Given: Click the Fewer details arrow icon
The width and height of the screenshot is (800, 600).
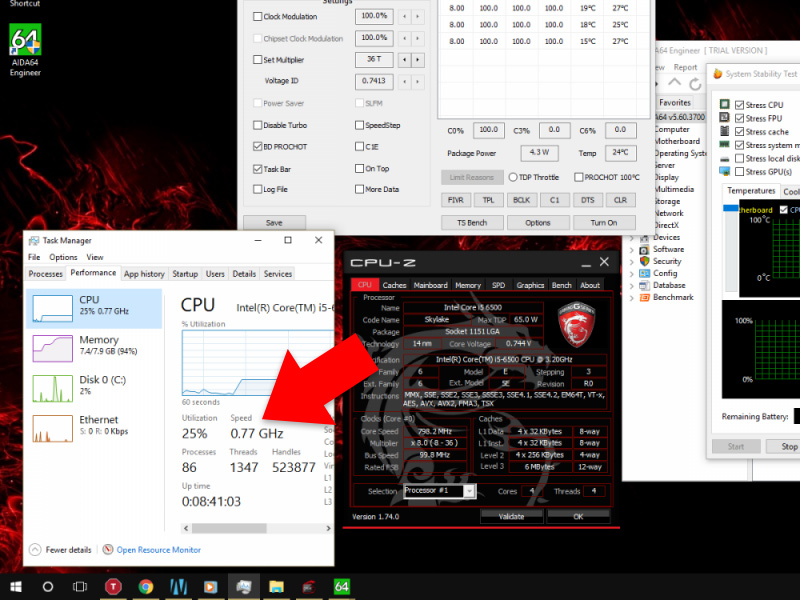Looking at the screenshot, I should (35, 549).
